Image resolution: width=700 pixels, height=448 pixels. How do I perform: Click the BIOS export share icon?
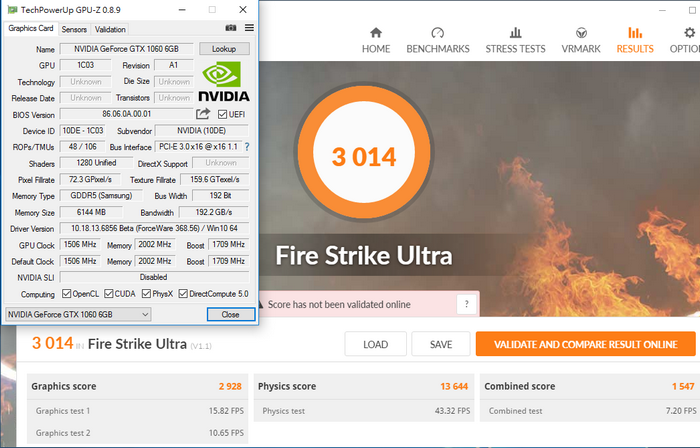click(x=203, y=115)
